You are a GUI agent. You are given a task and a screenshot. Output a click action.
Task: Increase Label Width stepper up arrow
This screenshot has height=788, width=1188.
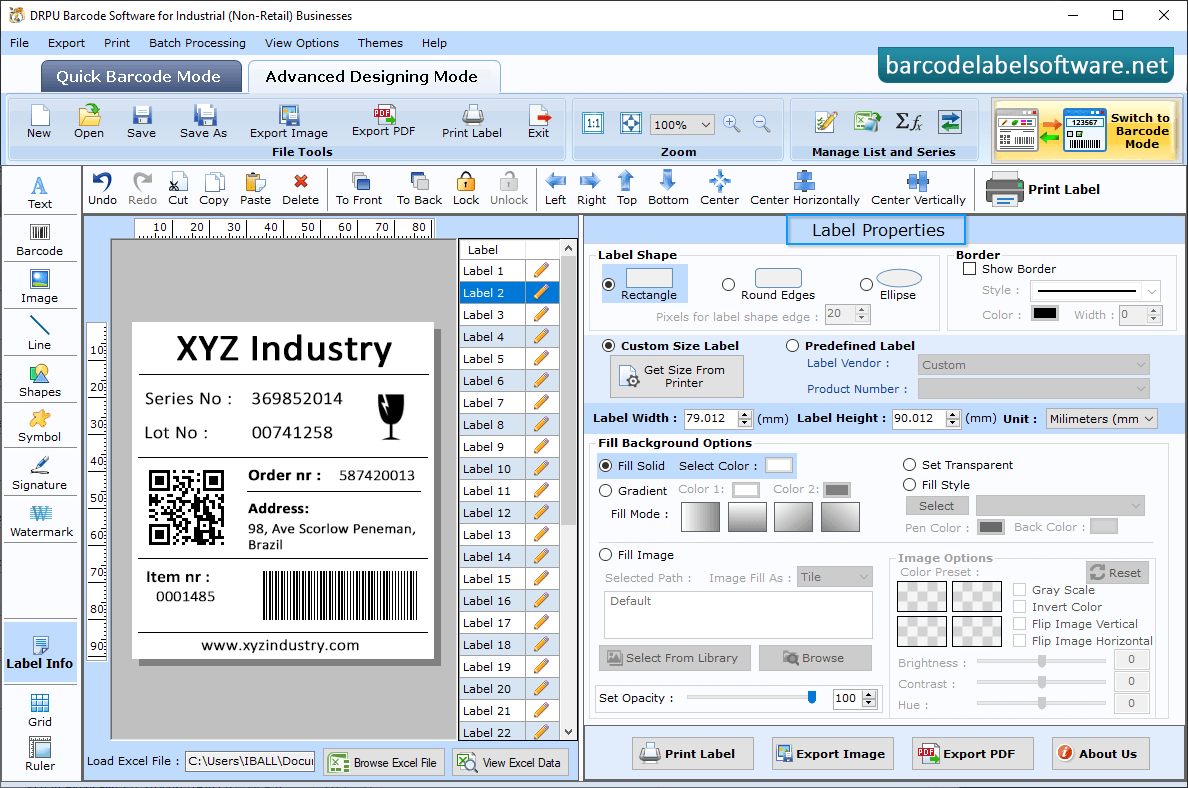745,414
